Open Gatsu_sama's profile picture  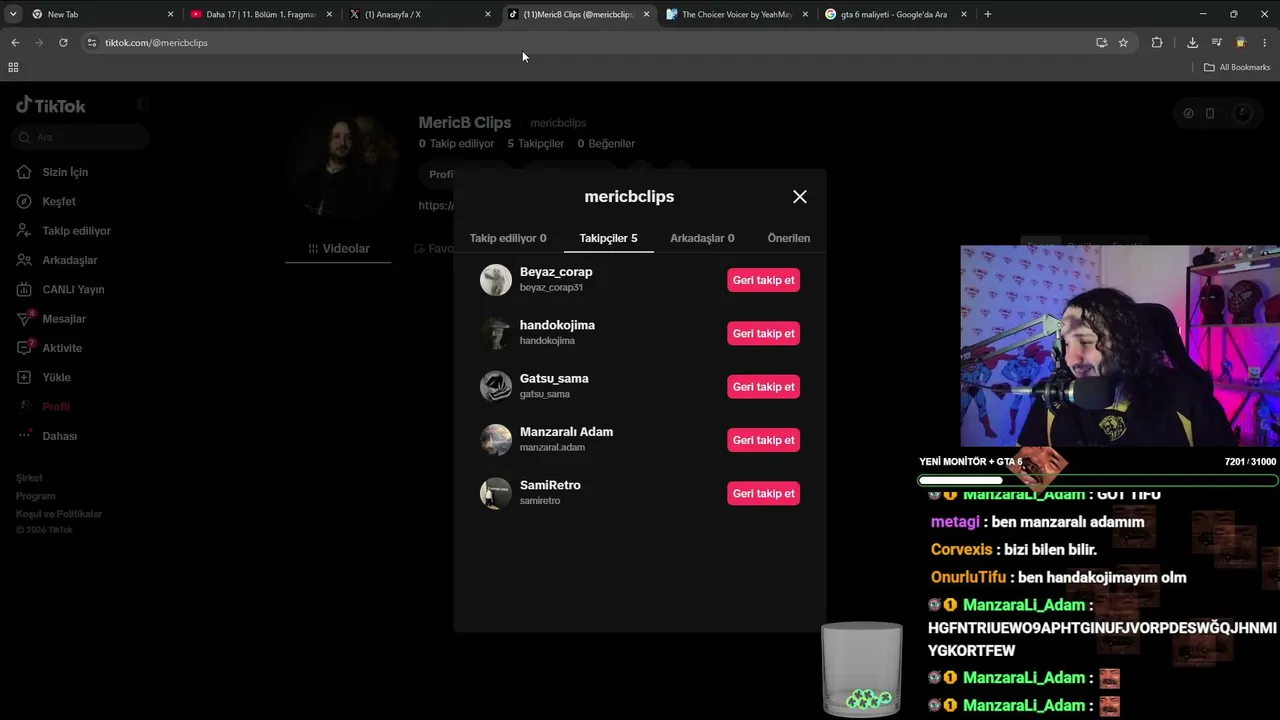(x=496, y=387)
